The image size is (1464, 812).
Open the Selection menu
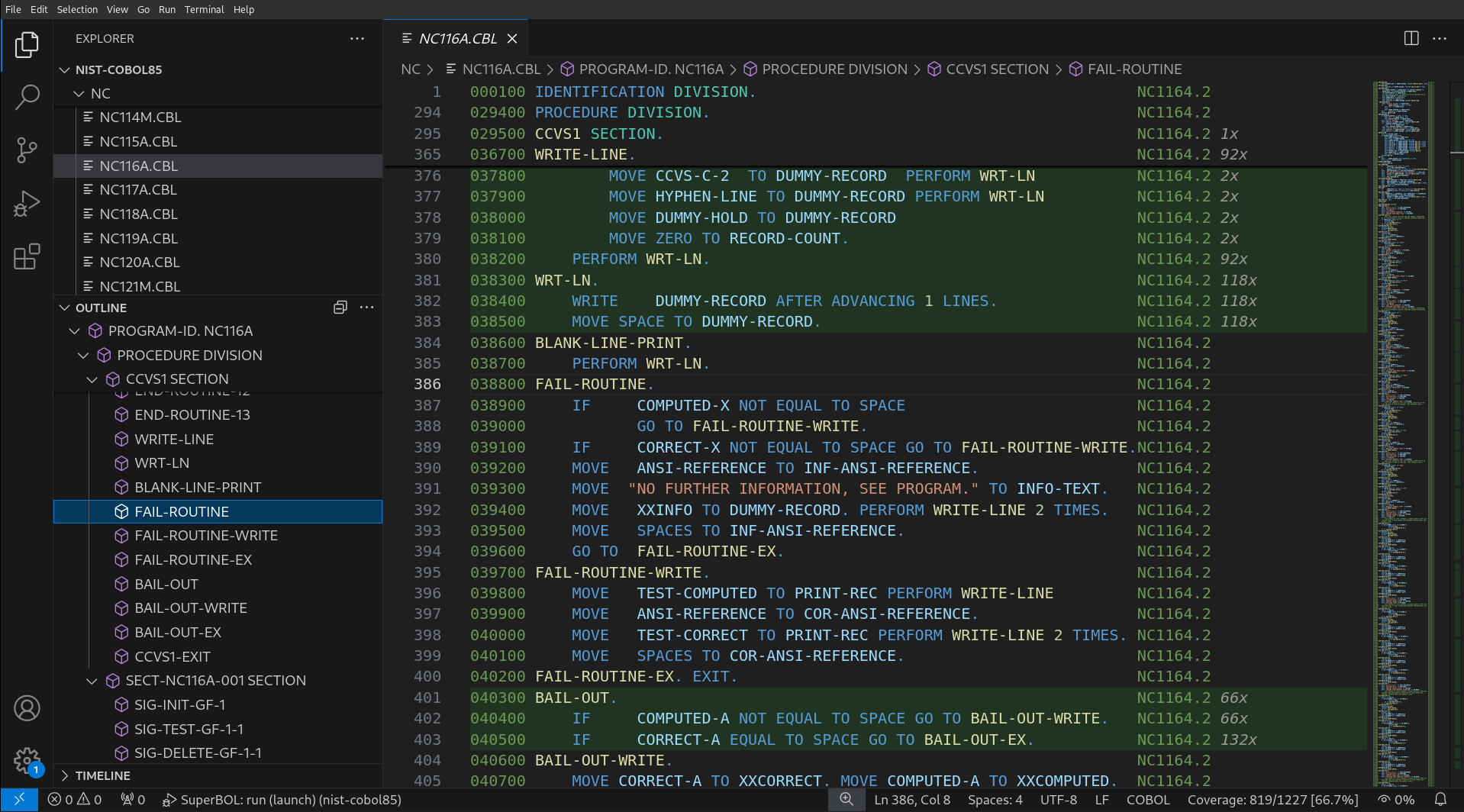77,9
